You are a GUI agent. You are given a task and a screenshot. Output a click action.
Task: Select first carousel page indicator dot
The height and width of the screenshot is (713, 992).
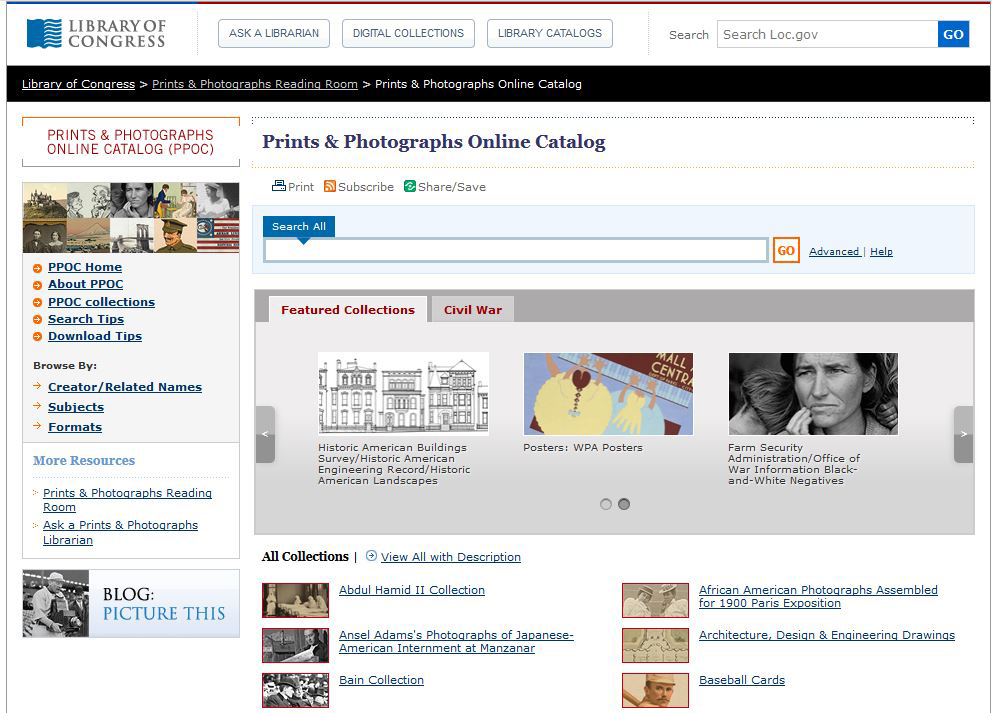click(x=606, y=504)
